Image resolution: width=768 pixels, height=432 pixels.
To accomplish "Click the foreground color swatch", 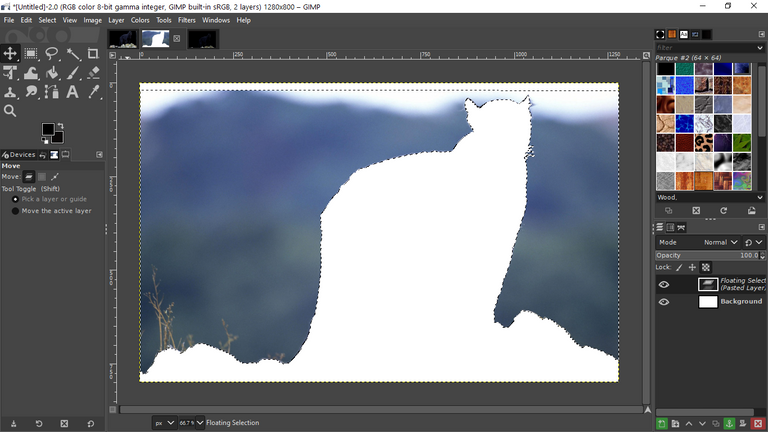I will tap(47, 130).
